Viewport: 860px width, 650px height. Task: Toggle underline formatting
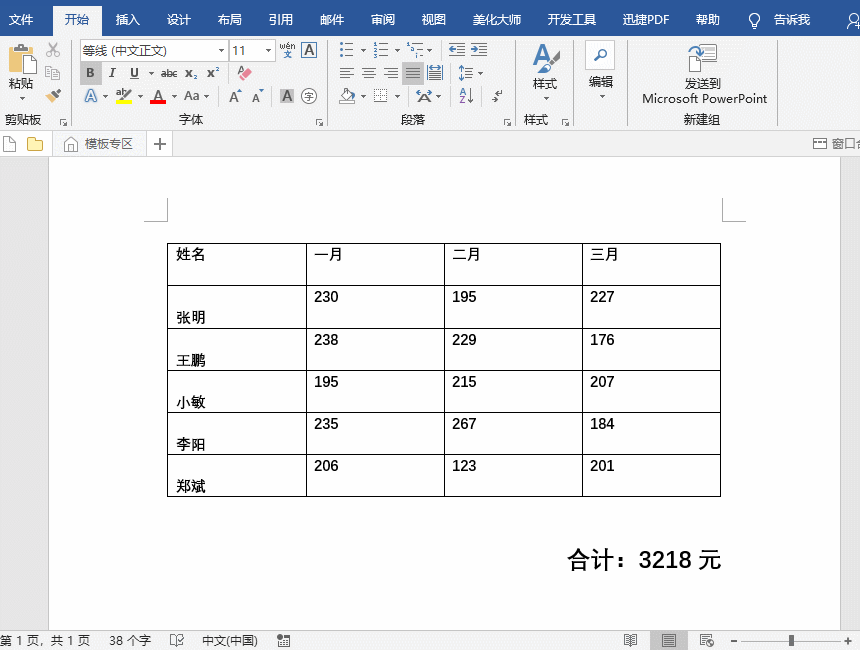tap(133, 72)
